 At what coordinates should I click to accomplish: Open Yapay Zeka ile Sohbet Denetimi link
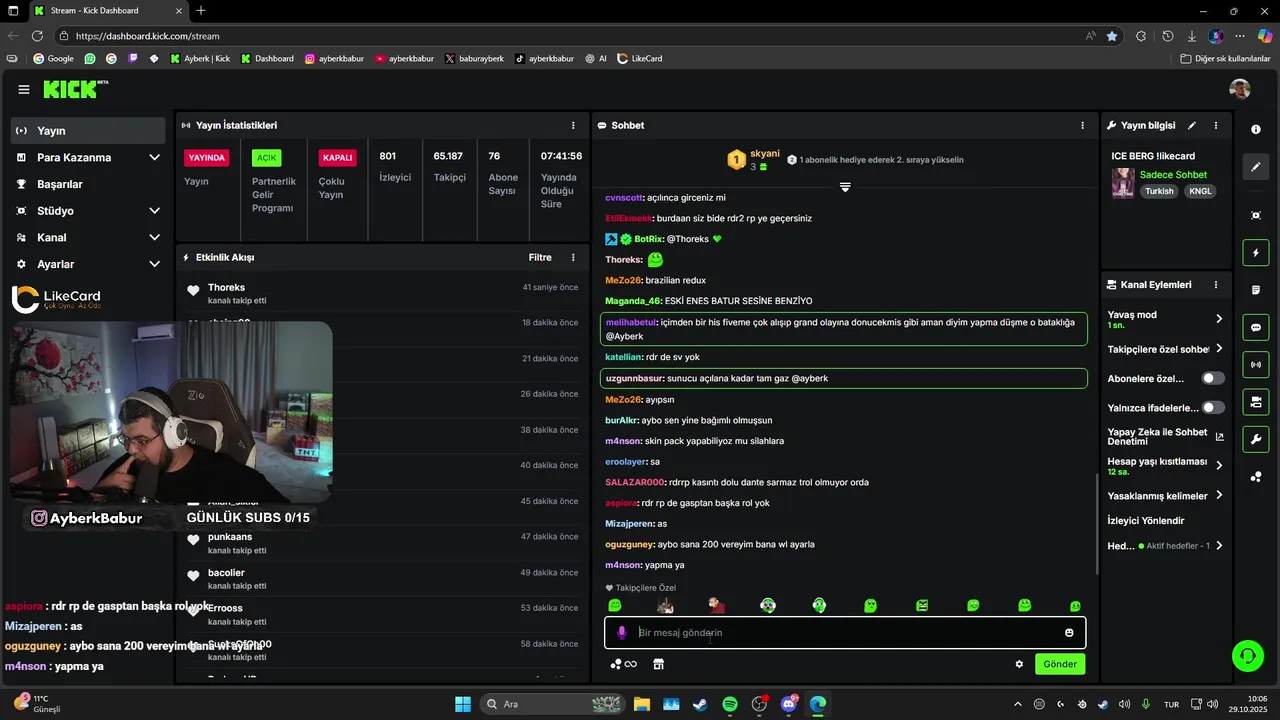click(1165, 437)
